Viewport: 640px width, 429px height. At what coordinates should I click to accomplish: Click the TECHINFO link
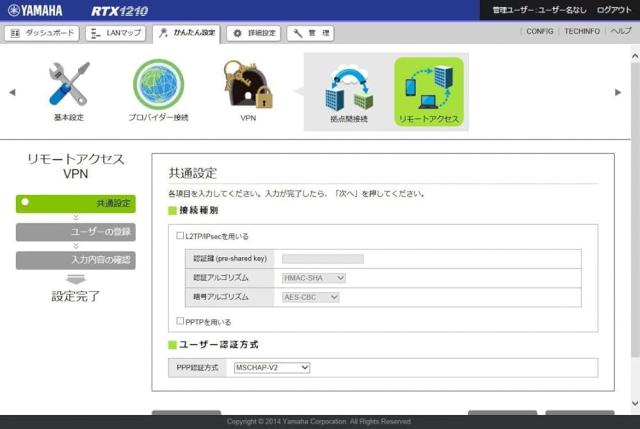click(582, 31)
